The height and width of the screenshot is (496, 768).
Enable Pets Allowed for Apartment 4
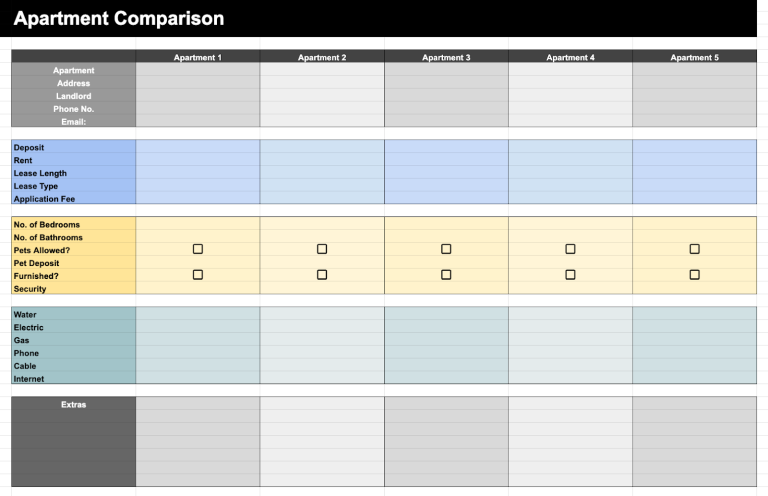pos(570,249)
